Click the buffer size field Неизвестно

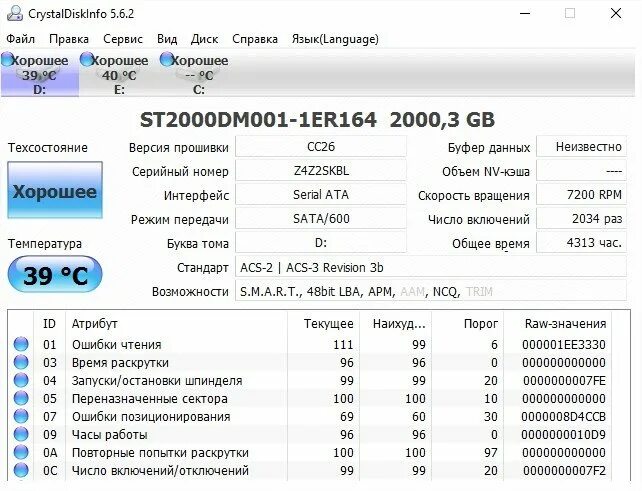(x=581, y=147)
